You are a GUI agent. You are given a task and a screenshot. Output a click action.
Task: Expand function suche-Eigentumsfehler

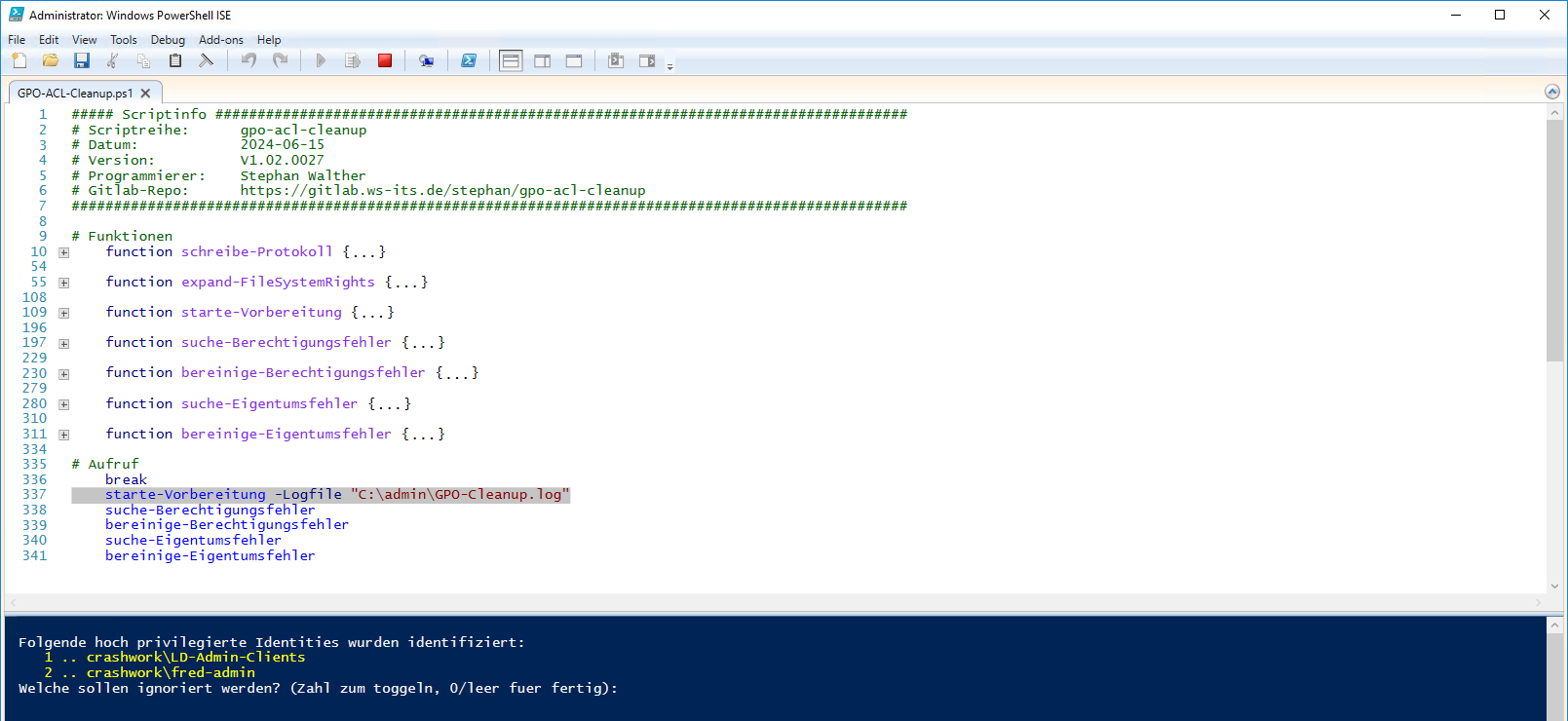pos(64,404)
